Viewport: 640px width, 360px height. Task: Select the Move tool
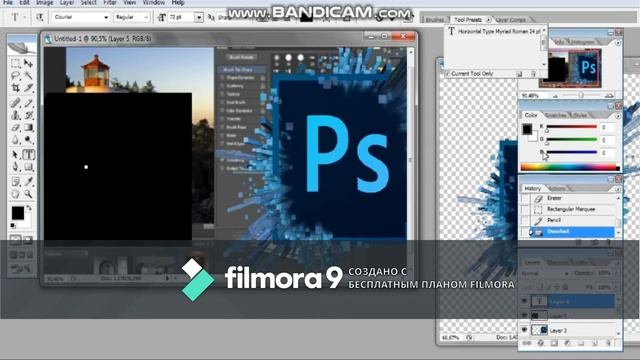coord(28,64)
